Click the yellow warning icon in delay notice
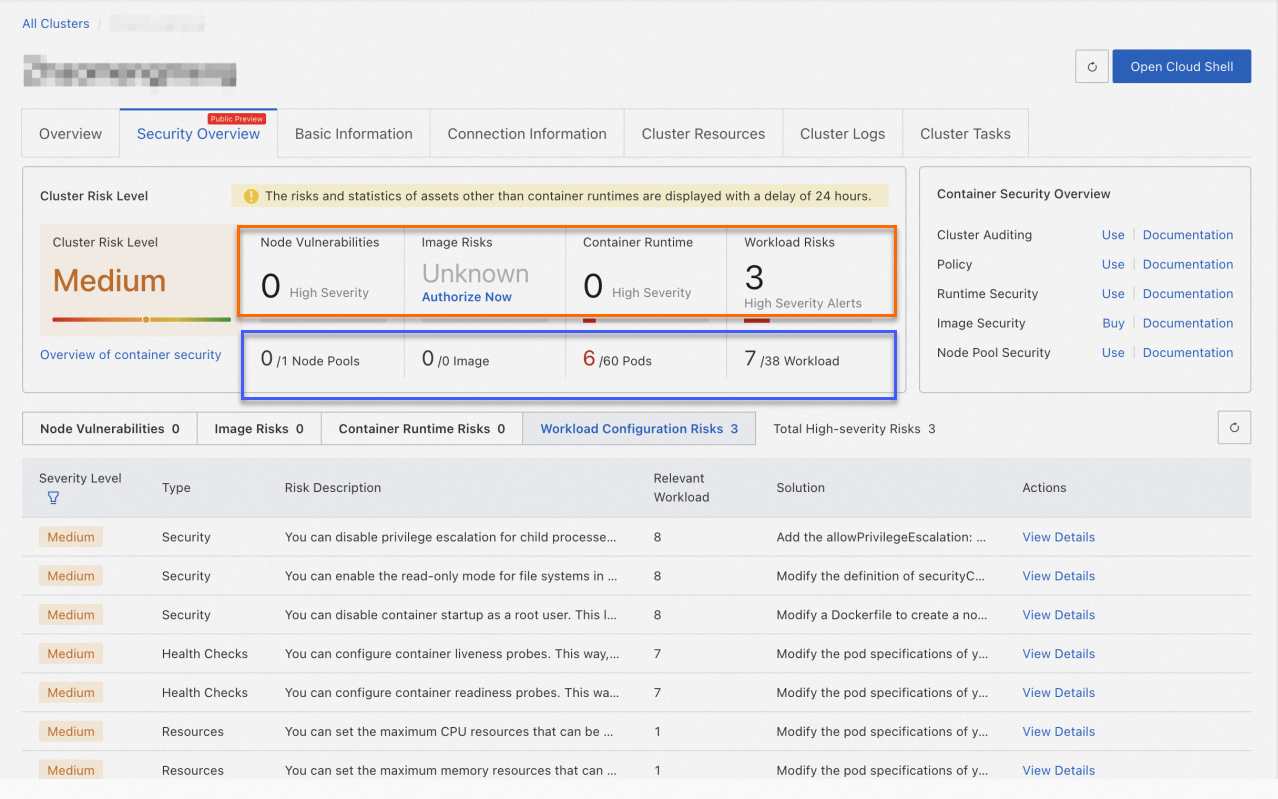This screenshot has height=799, width=1278. [251, 196]
